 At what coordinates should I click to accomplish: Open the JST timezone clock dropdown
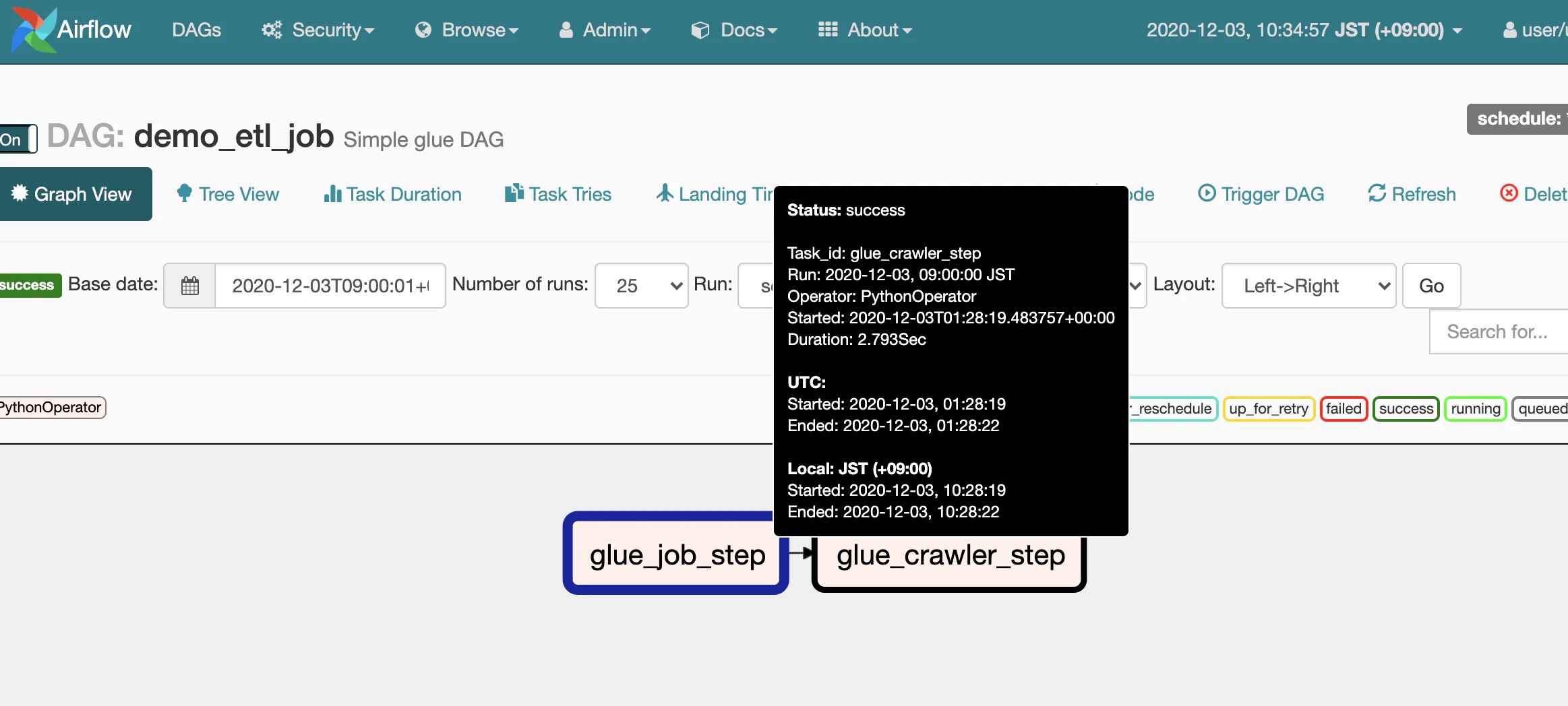pyautogui.click(x=1304, y=30)
